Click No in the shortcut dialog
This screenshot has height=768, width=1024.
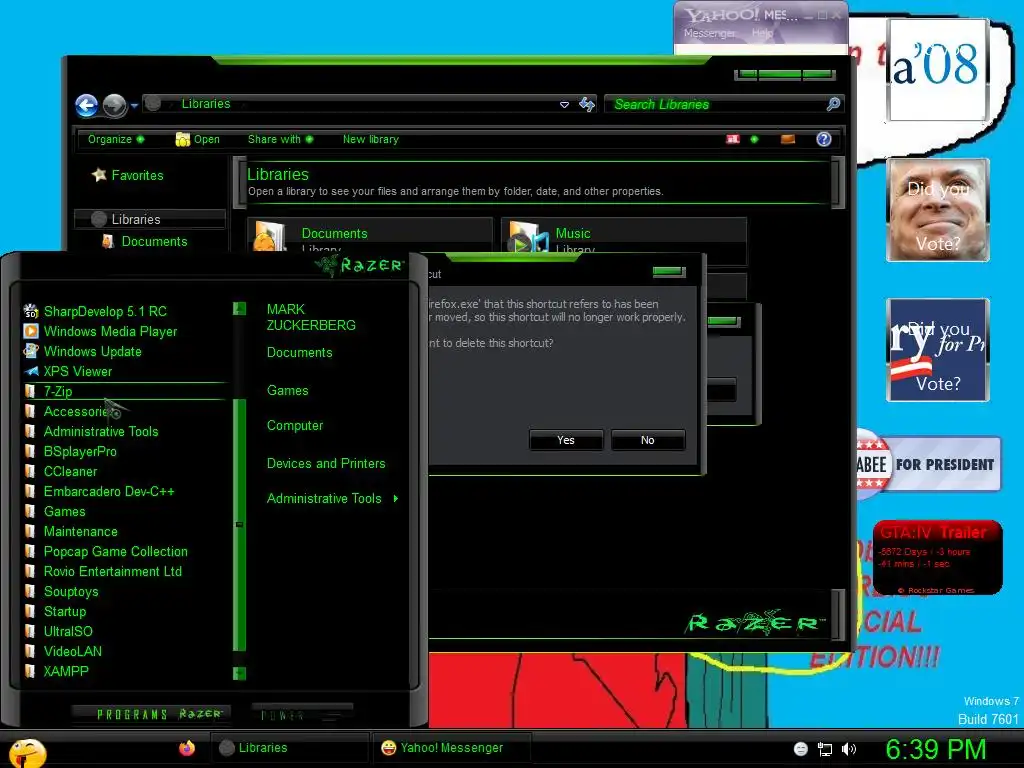click(647, 440)
